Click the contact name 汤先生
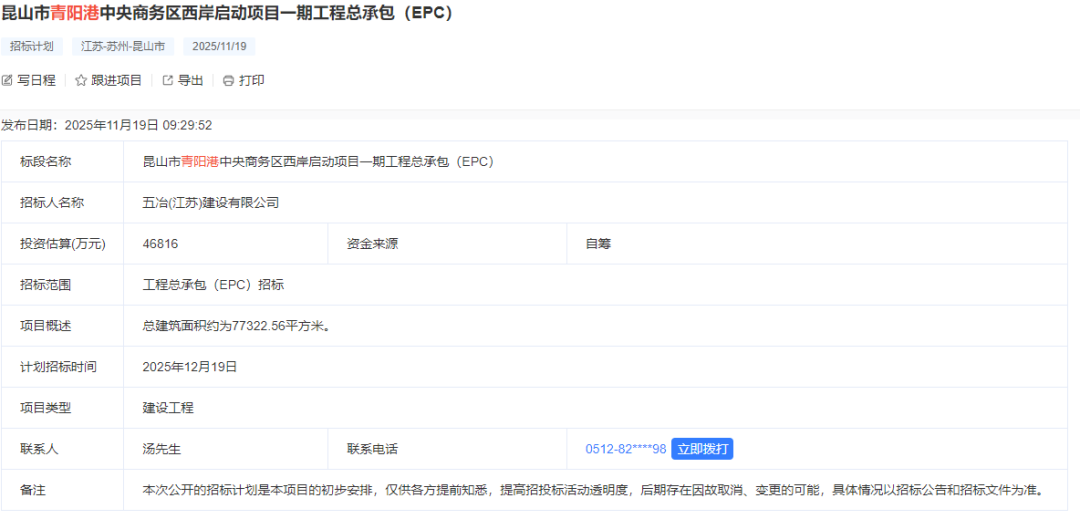The width and height of the screenshot is (1080, 519). (x=162, y=449)
